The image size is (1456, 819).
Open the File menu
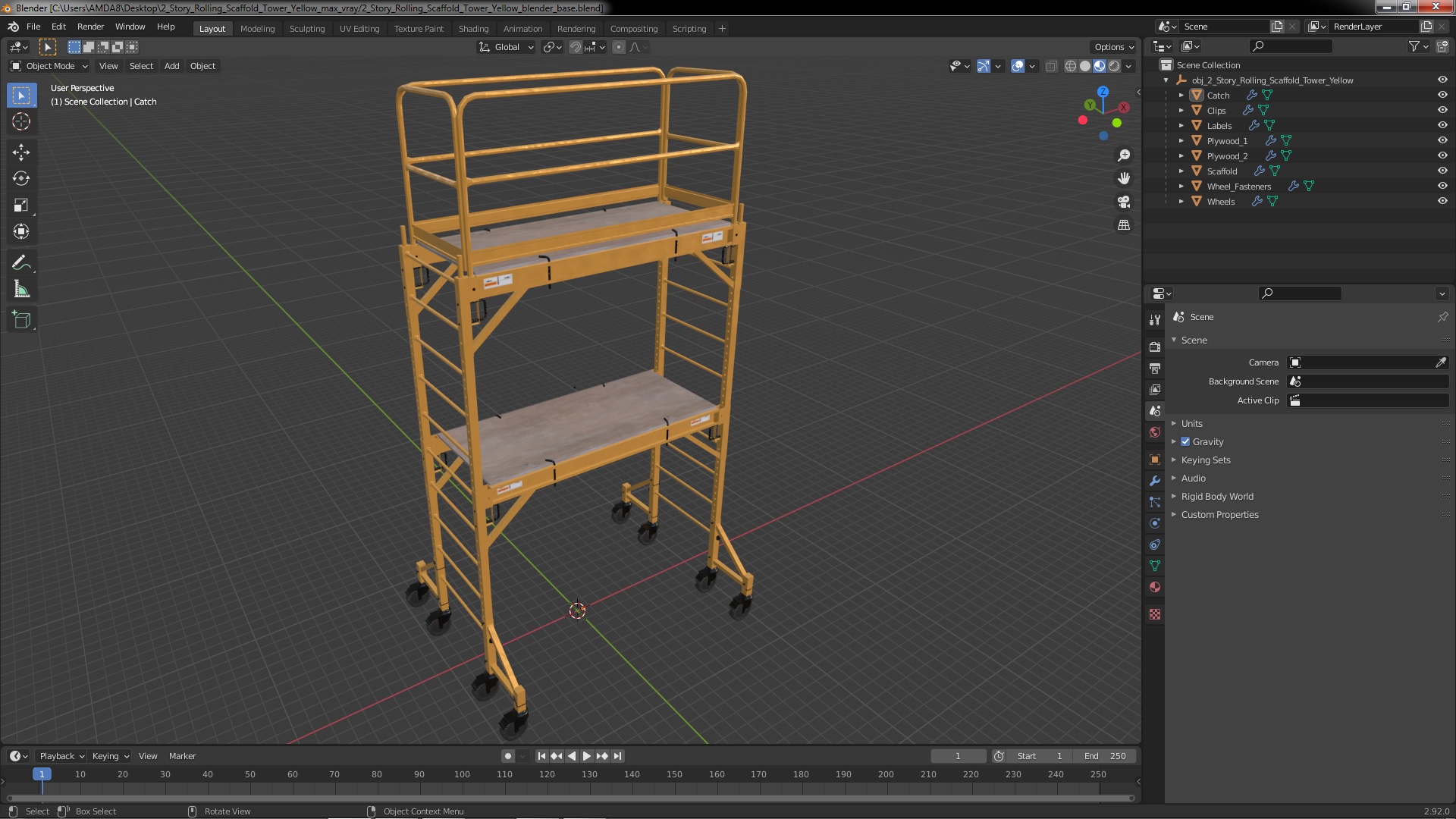[x=33, y=27]
